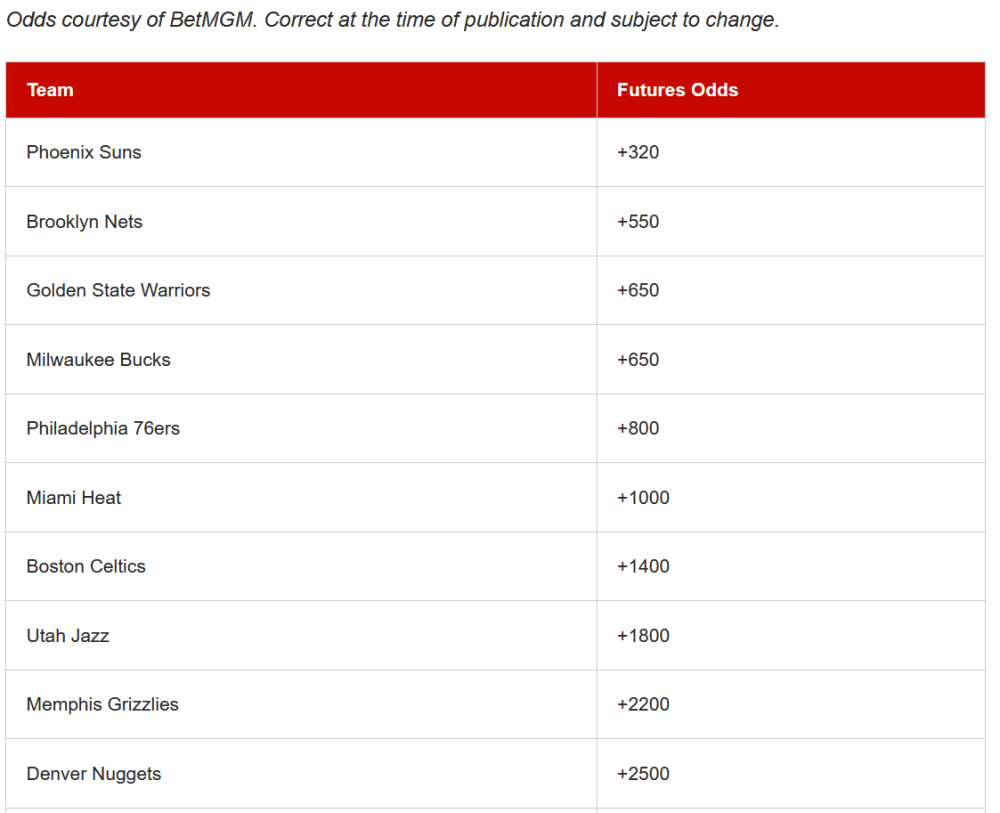1000x813 pixels.
Task: Click +650 odds in Milwaukee Bucks row
Action: pyautogui.click(x=638, y=360)
